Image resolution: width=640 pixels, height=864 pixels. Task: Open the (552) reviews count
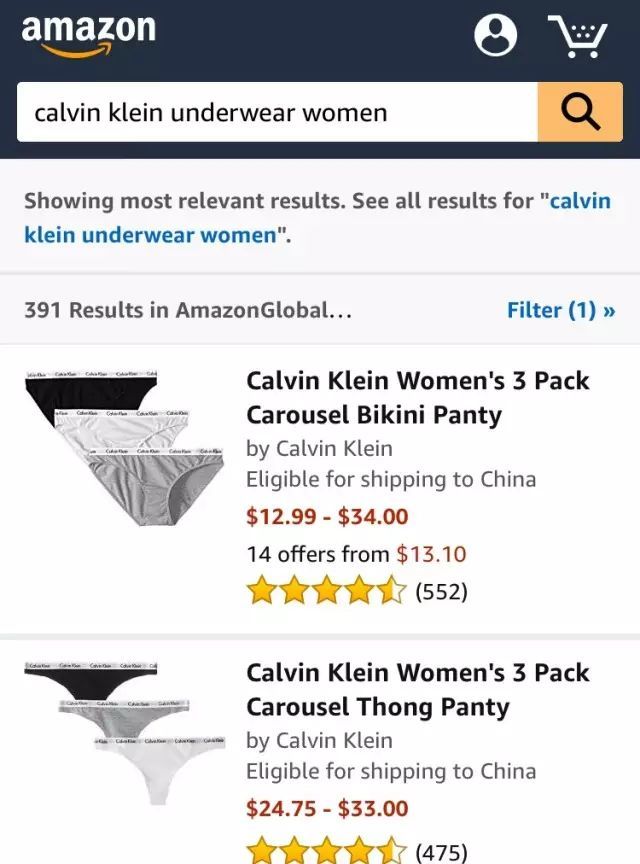(441, 591)
